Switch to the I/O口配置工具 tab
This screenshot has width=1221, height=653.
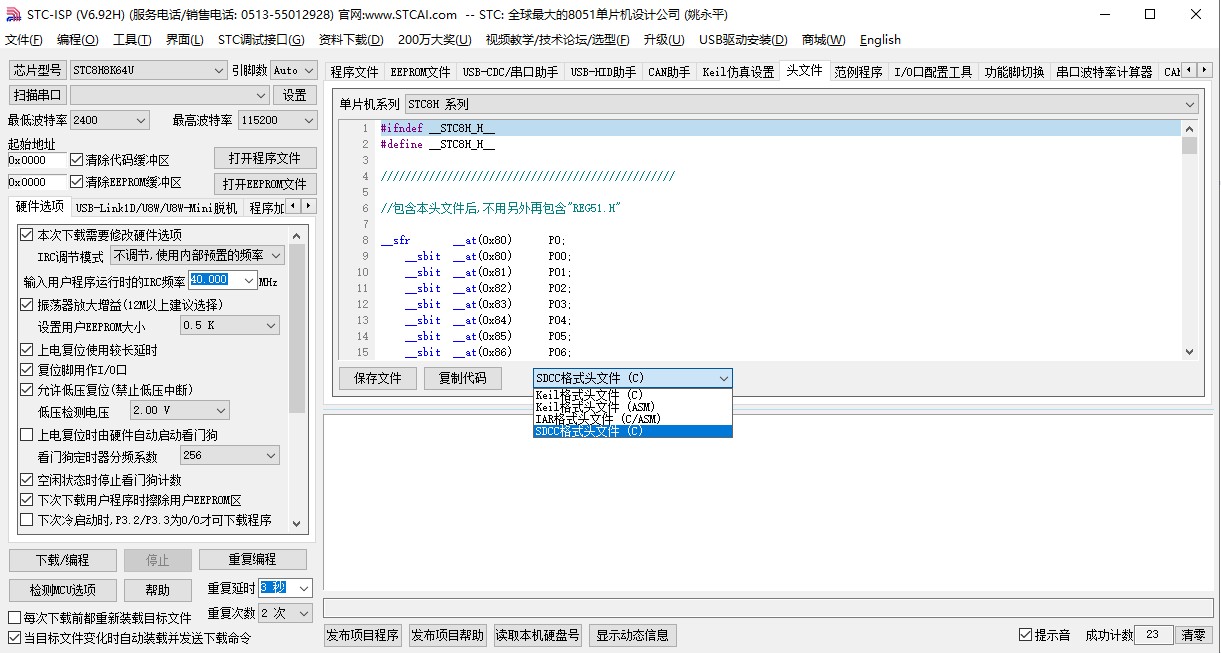pos(933,72)
